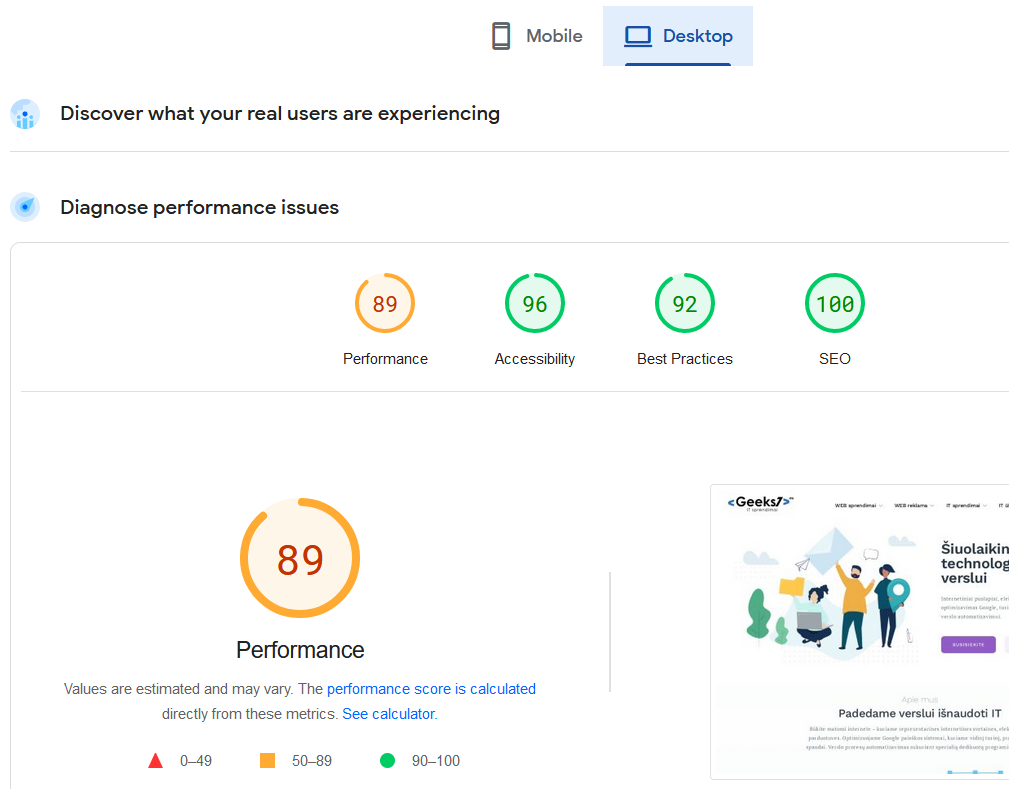Open the Geeks7 page screenshot thumbnail

(x=860, y=632)
